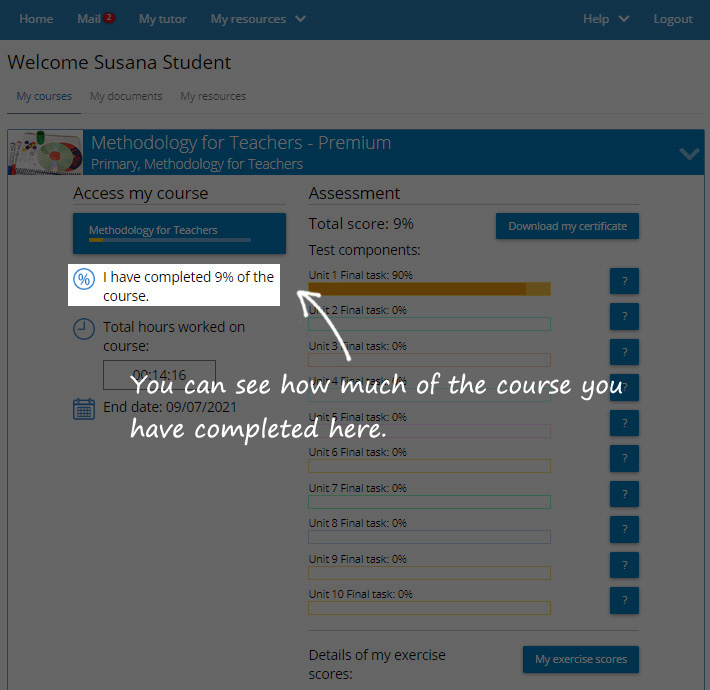This screenshot has height=690, width=710.
Task: Click the Unit 1 Final task progress bar
Action: (429, 289)
